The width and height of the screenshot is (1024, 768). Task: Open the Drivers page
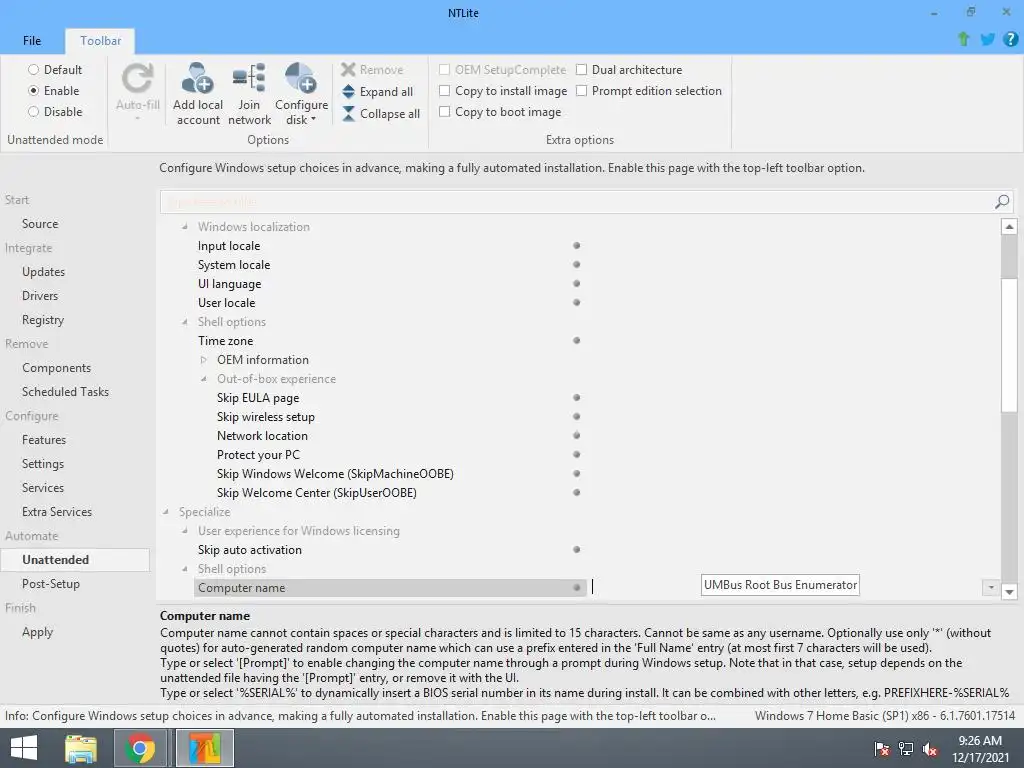(x=40, y=295)
